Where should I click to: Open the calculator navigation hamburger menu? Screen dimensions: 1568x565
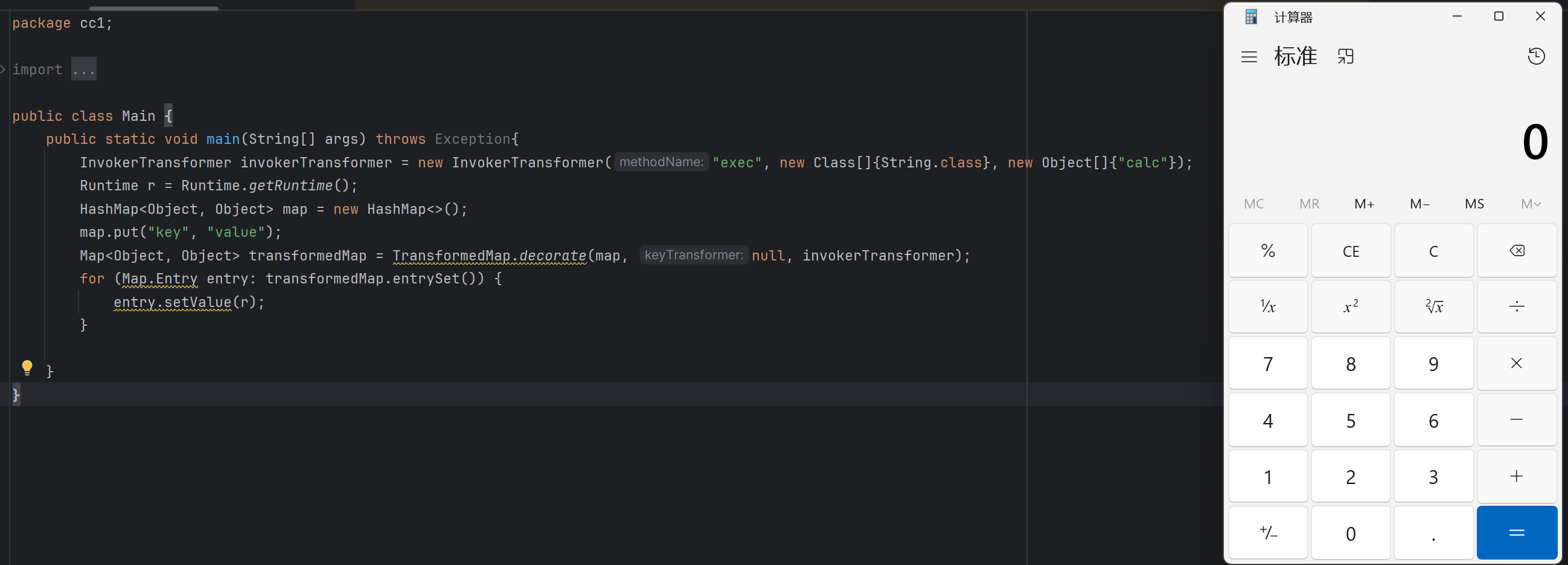click(x=1249, y=57)
